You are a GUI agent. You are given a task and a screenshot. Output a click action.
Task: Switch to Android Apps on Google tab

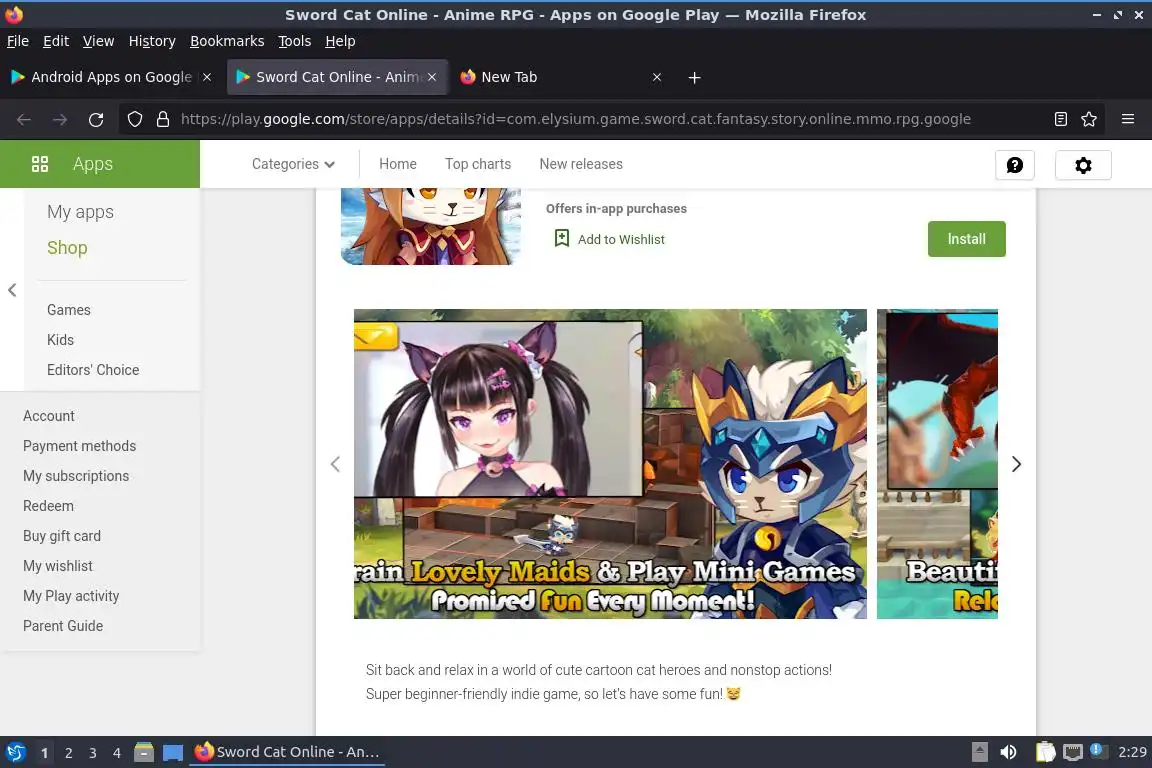pos(110,77)
